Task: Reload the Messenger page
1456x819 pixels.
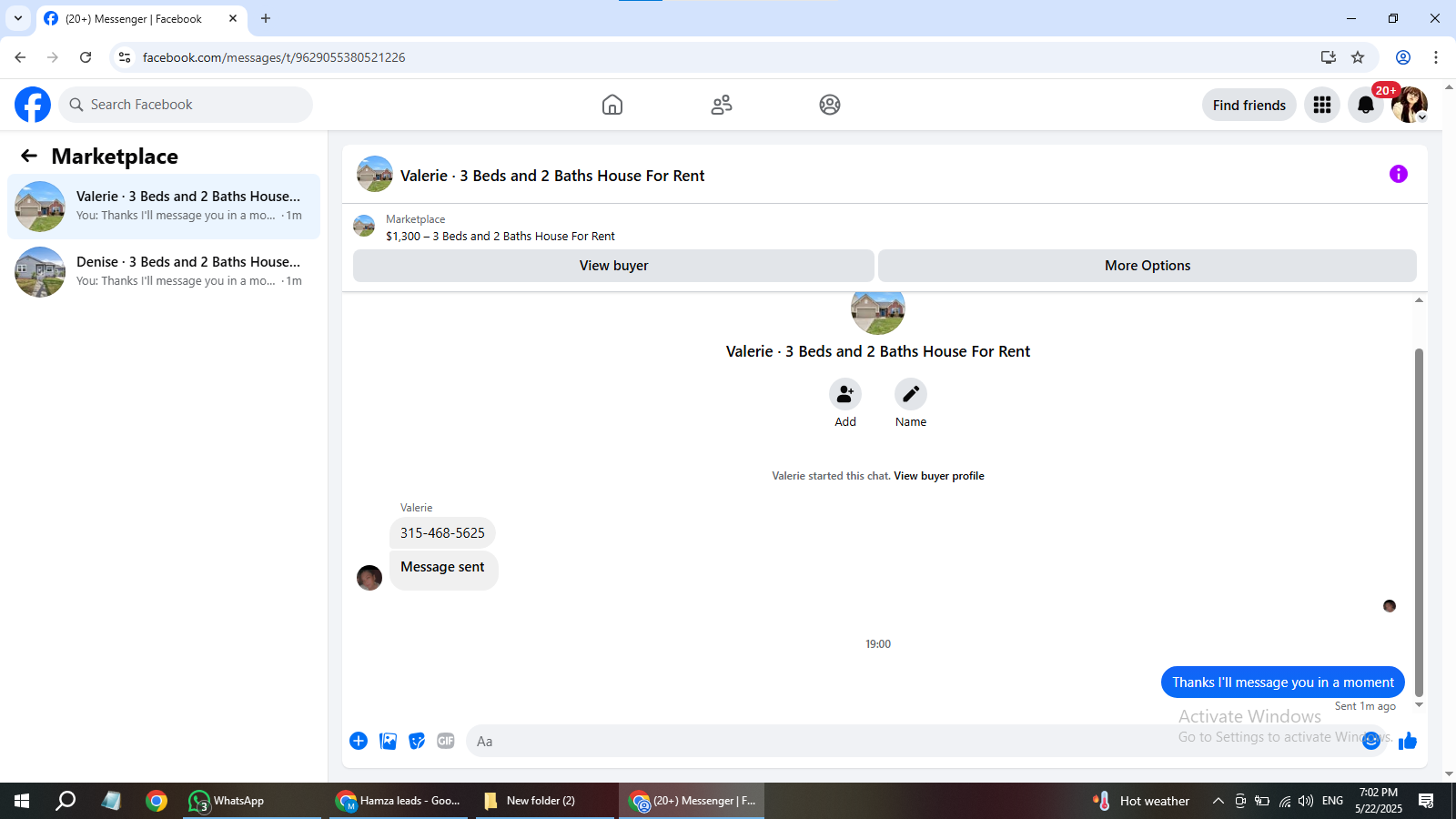Action: (x=86, y=57)
